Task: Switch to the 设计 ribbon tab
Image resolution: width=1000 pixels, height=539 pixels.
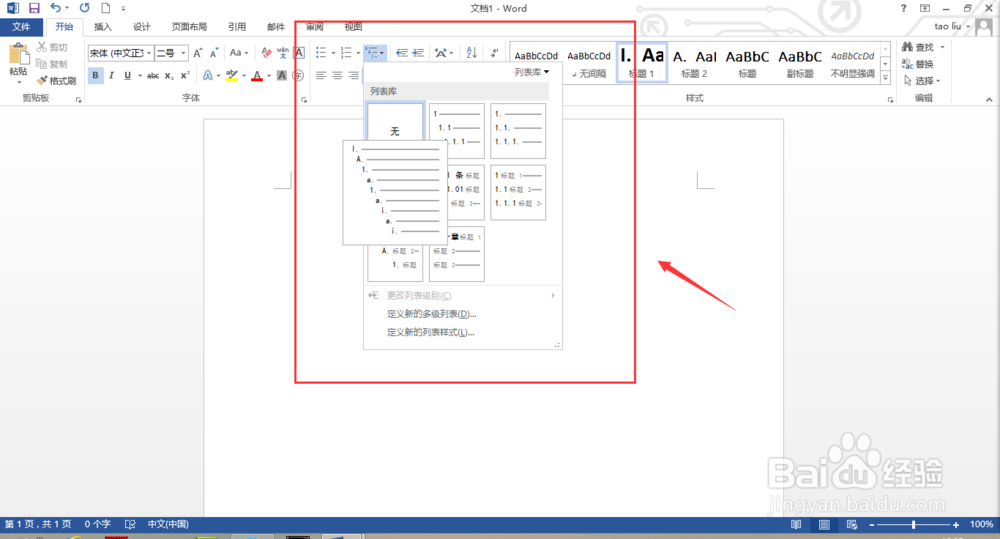Action: click(x=142, y=27)
